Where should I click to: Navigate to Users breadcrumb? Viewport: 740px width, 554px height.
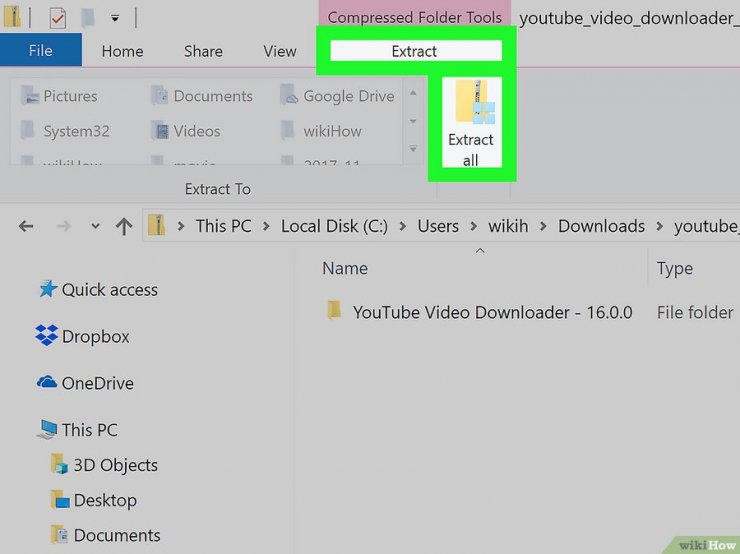tap(438, 226)
